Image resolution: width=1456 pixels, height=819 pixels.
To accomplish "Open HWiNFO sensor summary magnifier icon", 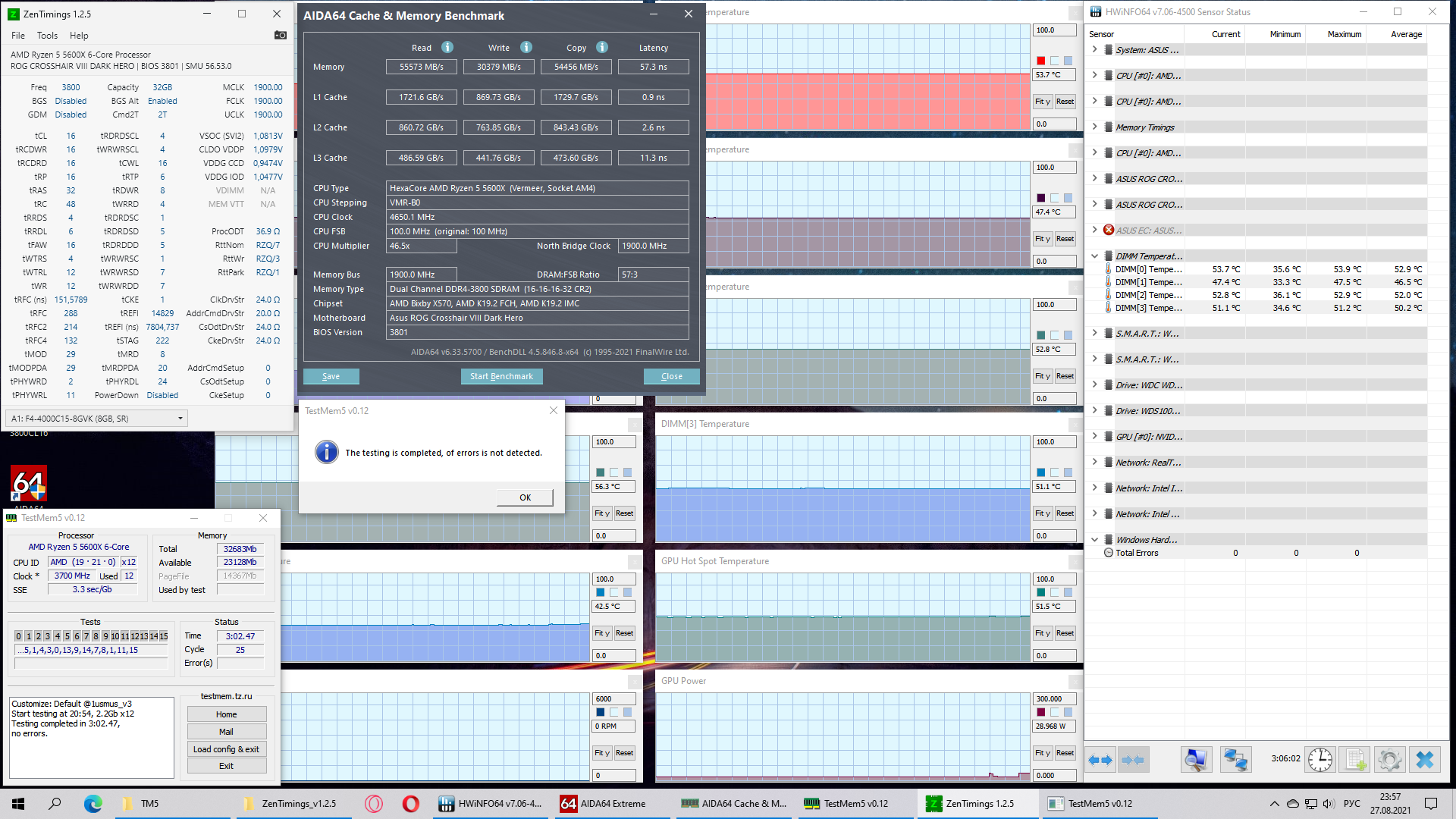I will (1196, 760).
